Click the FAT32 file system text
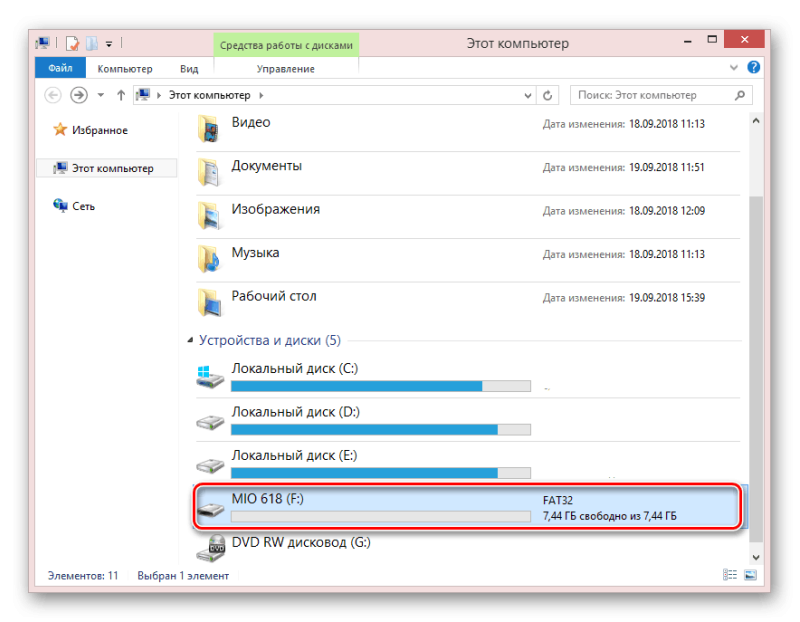 [x=558, y=501]
